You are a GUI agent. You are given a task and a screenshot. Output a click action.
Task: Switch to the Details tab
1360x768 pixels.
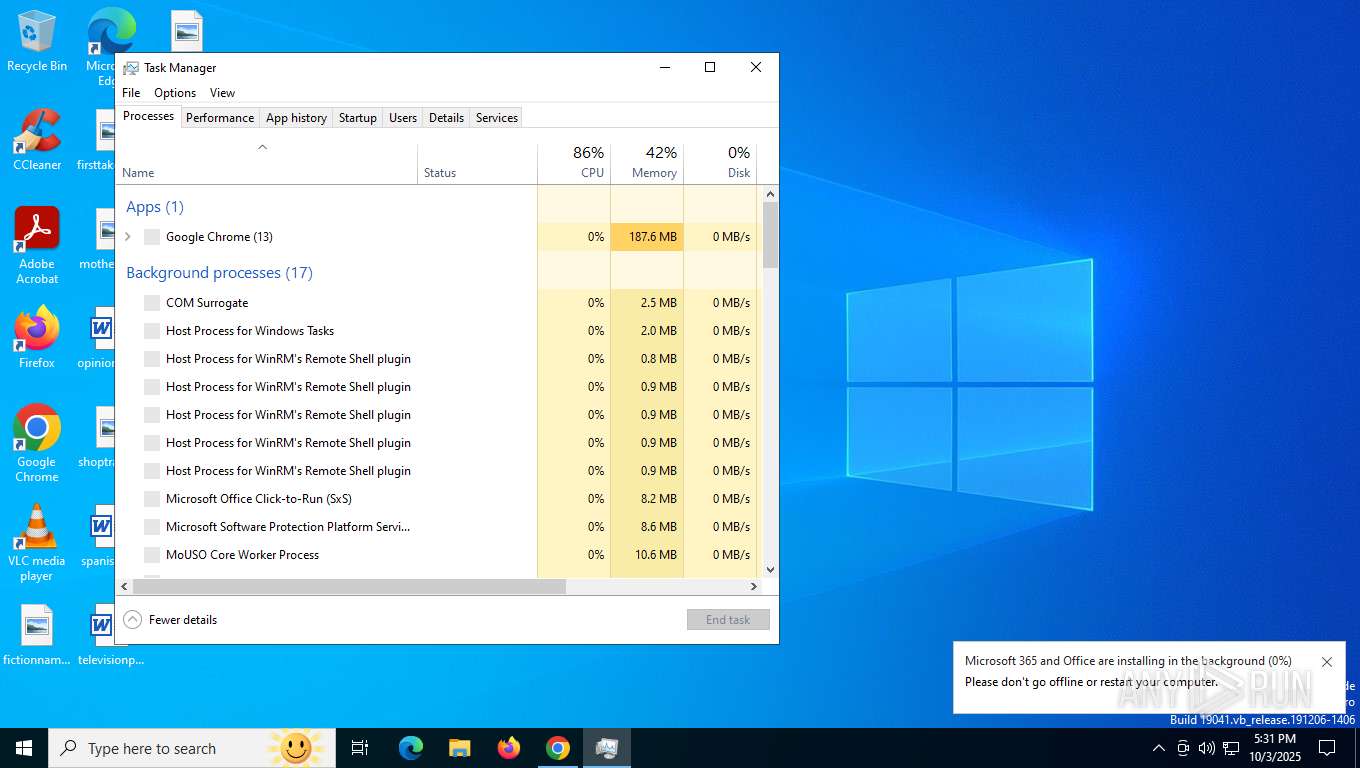tap(446, 118)
